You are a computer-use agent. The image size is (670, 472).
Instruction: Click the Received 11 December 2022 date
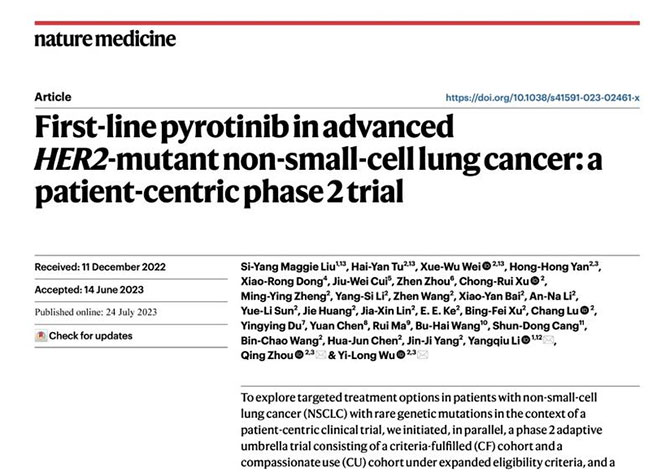click(100, 267)
